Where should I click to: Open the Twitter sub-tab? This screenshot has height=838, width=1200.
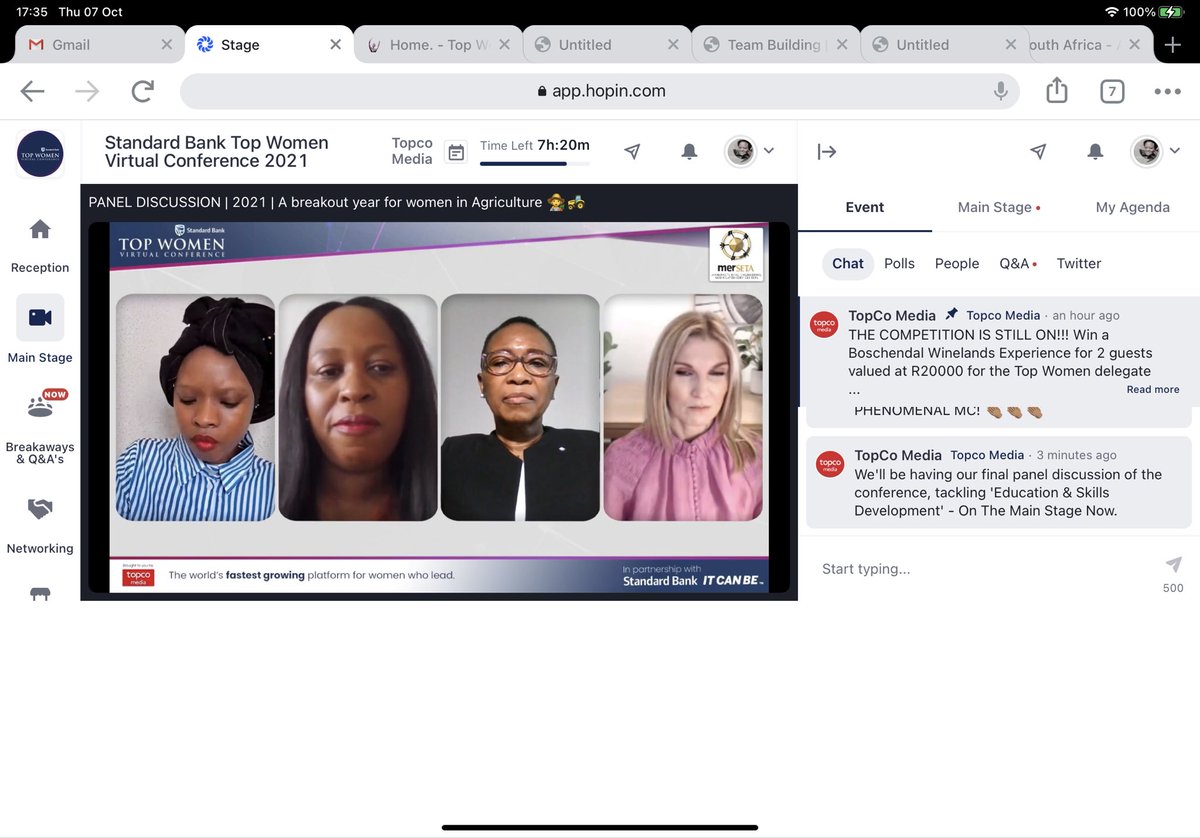click(1079, 263)
